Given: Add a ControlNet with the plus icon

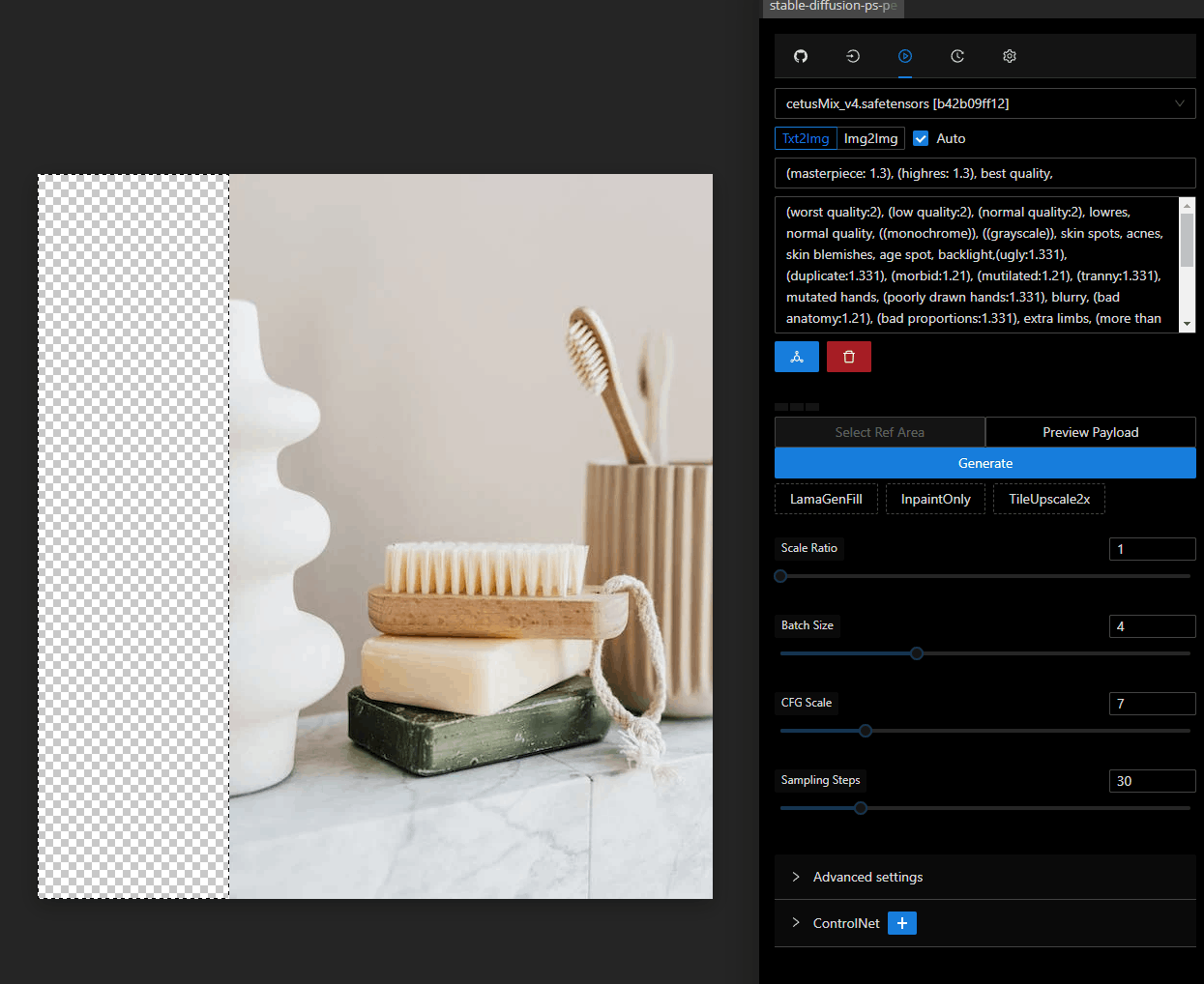Looking at the screenshot, I should pos(901,923).
